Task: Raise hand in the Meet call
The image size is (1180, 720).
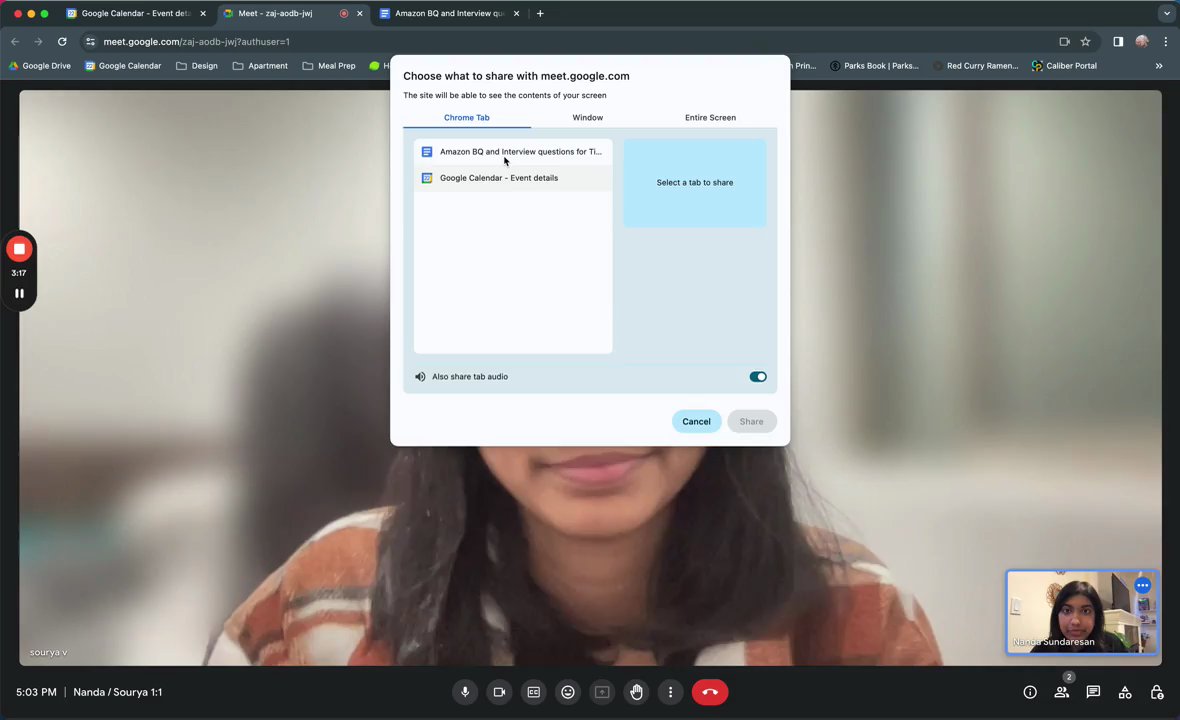Action: coord(637,692)
